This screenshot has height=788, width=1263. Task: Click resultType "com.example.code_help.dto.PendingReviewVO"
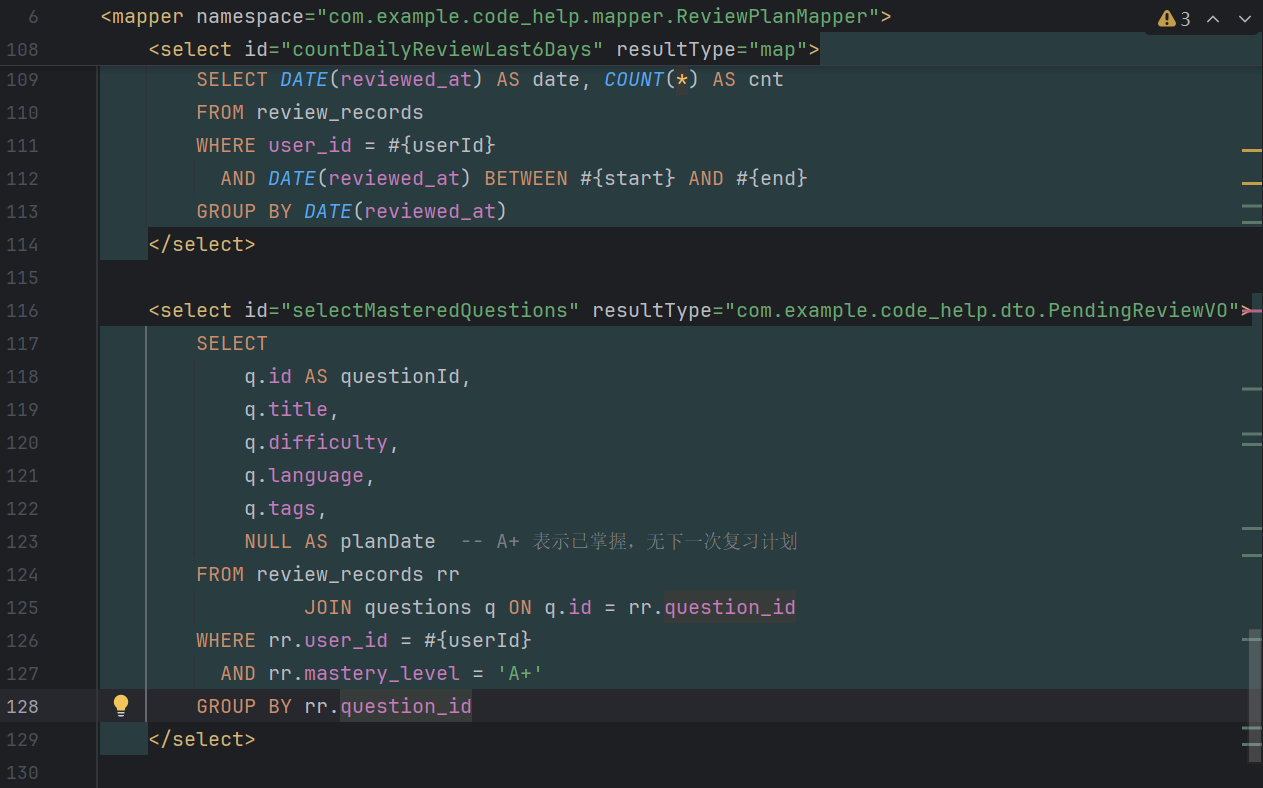[x=982, y=311]
